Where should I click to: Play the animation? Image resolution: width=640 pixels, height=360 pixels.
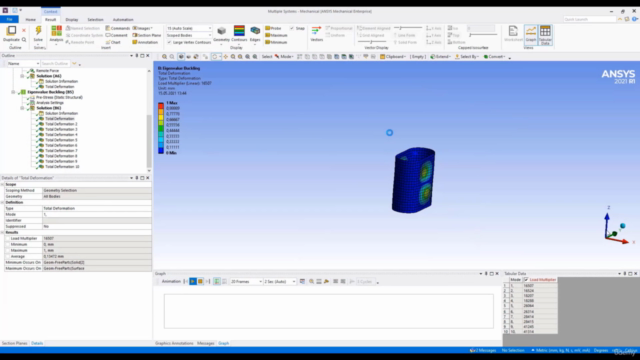tap(193, 282)
